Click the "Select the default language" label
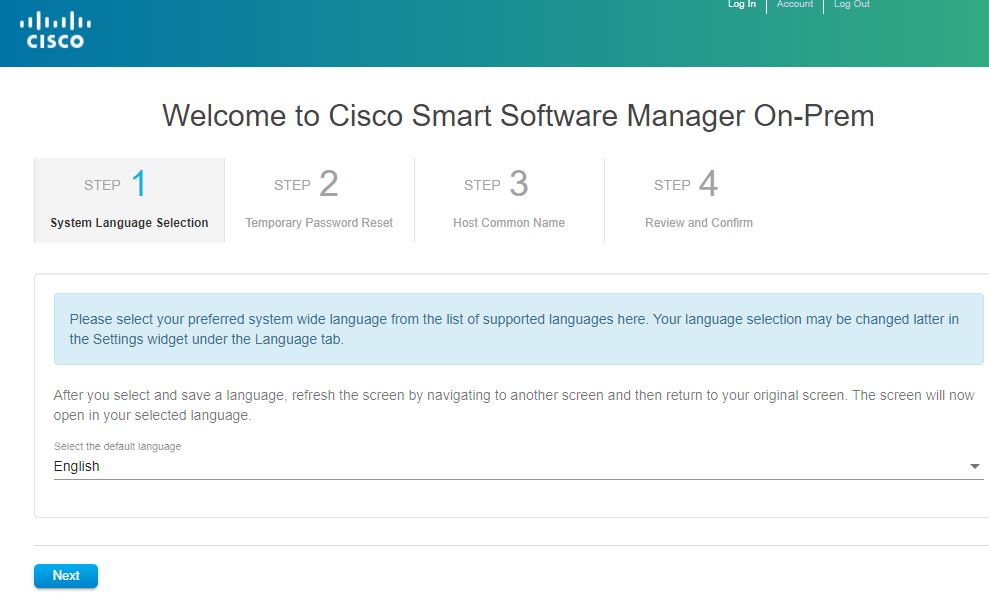989x610 pixels. tap(117, 447)
